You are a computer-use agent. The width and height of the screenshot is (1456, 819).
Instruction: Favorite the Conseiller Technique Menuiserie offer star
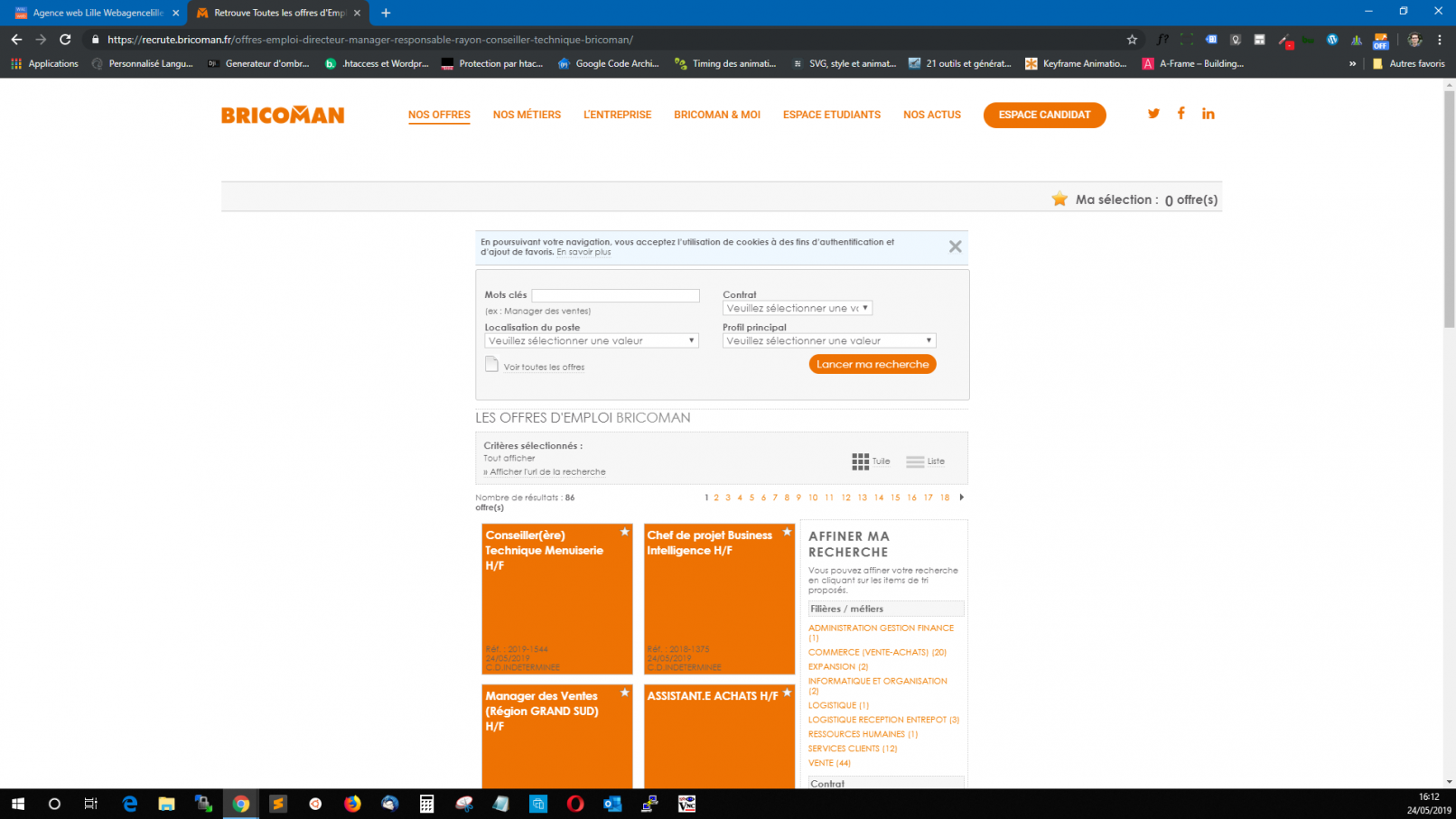[x=624, y=532]
